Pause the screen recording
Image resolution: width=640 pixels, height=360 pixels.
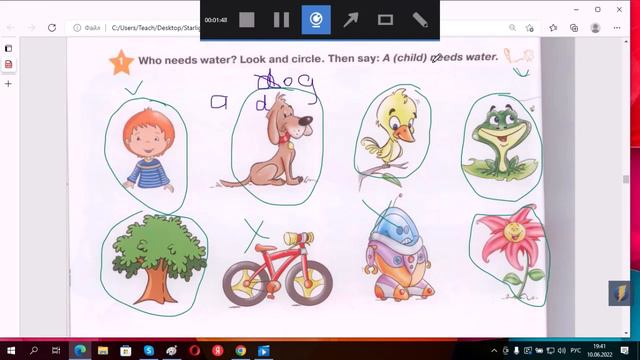click(x=281, y=20)
